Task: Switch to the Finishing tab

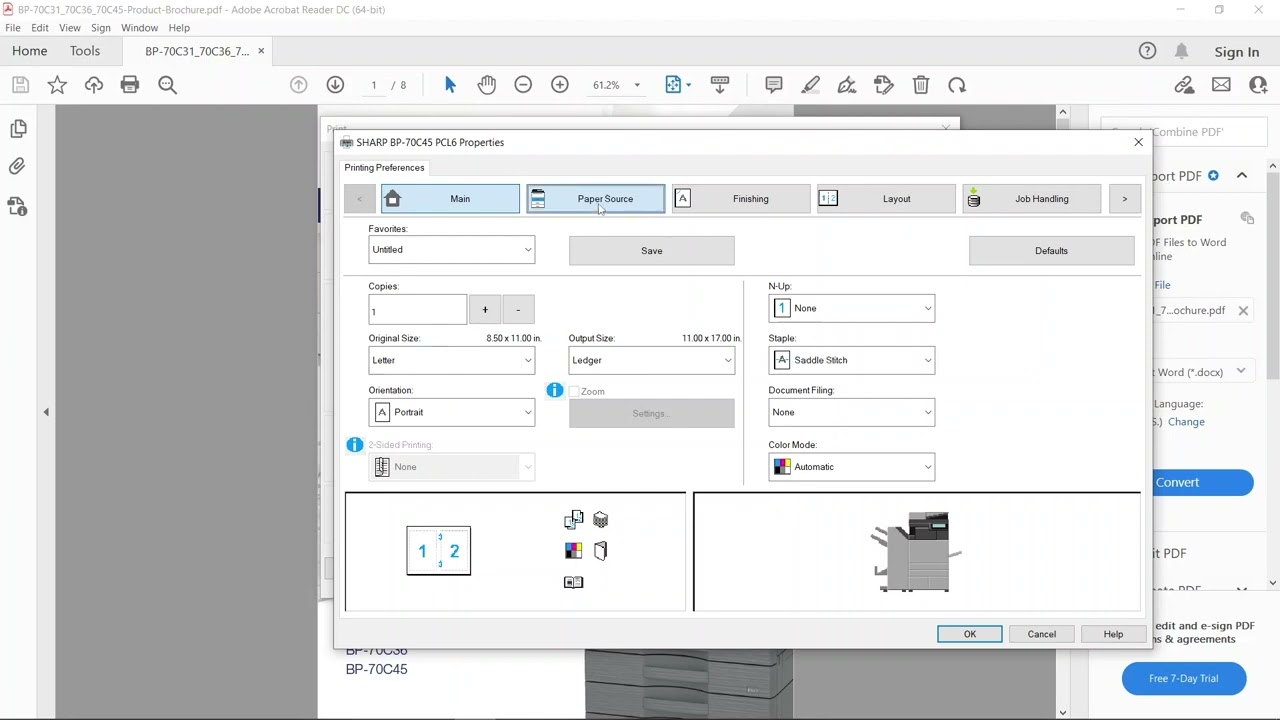Action: (x=741, y=199)
